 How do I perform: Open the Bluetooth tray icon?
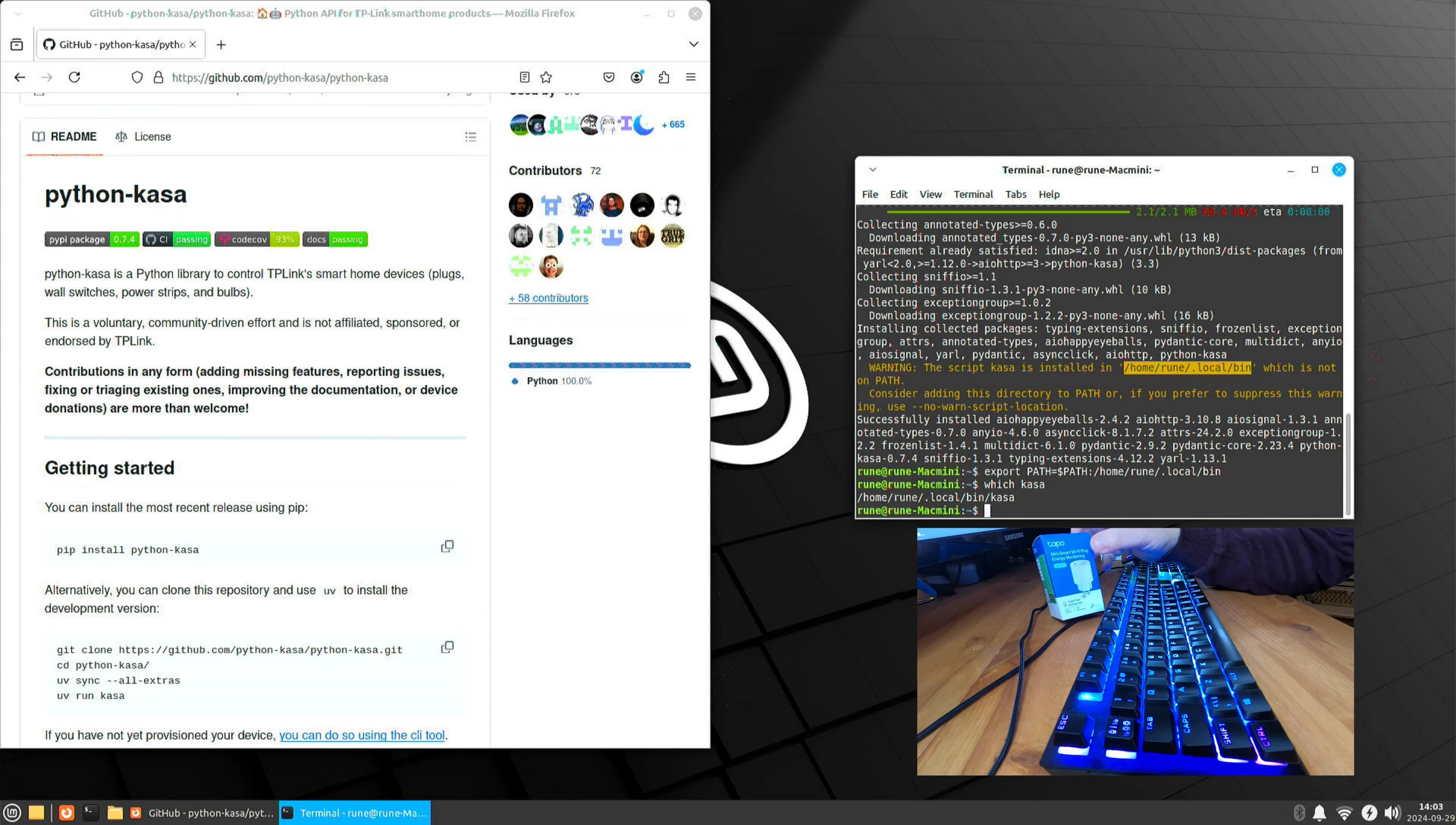[x=1299, y=812]
